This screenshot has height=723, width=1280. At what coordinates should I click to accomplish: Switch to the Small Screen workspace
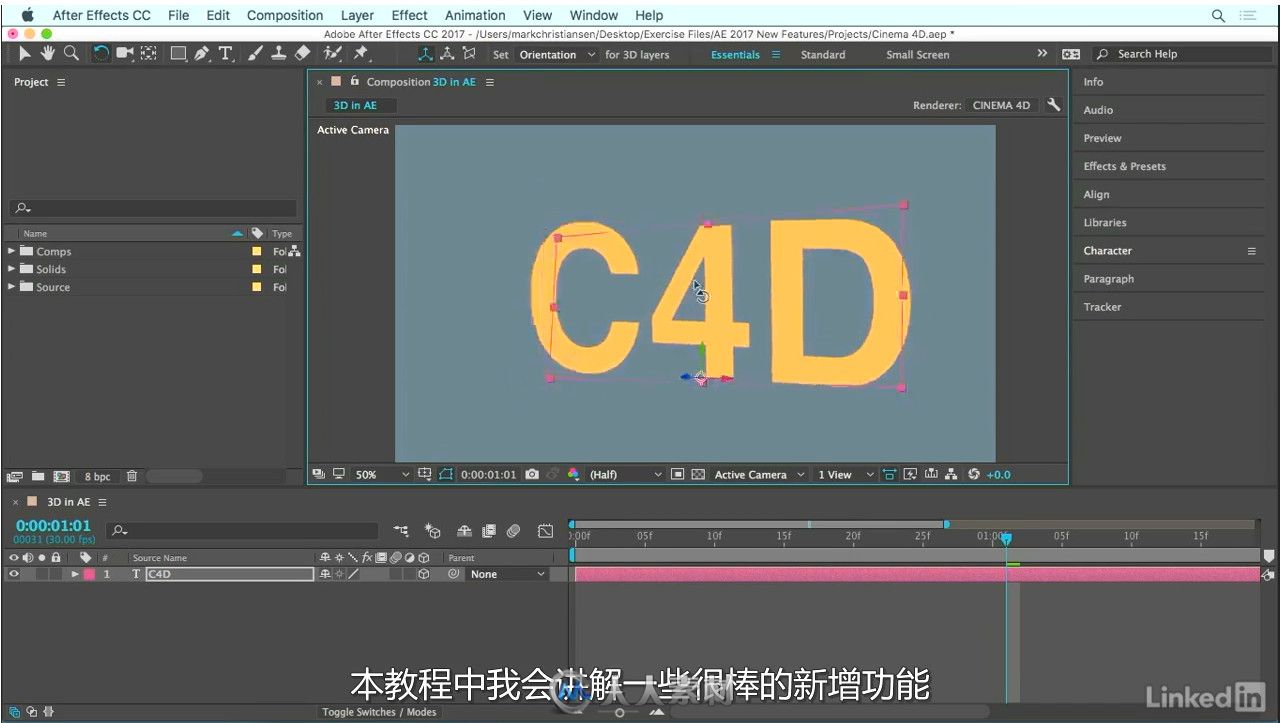(918, 55)
